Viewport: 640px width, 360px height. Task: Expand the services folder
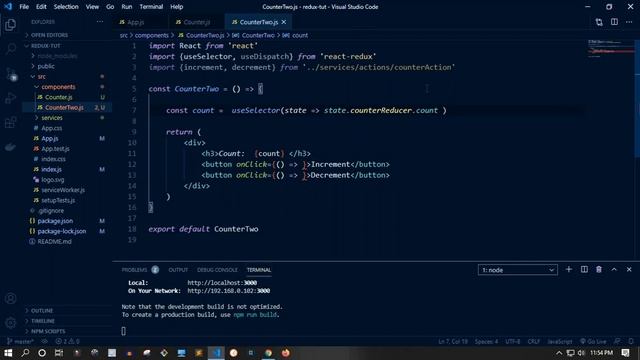pyautogui.click(x=52, y=118)
